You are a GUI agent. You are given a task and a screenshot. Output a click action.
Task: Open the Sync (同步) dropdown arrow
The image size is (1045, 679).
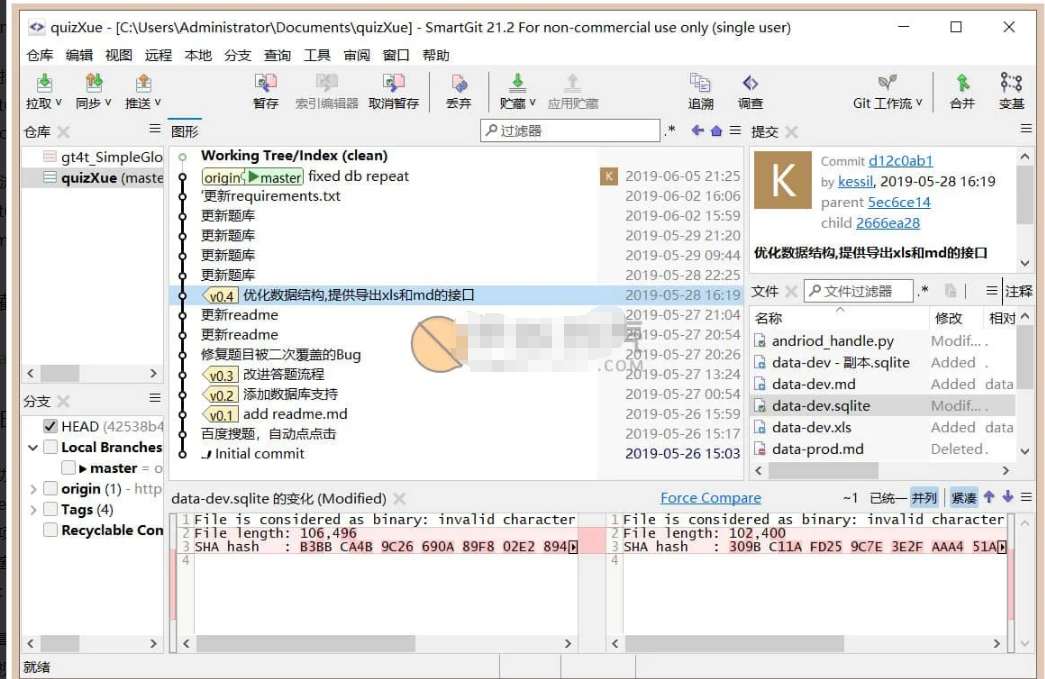(x=108, y=103)
